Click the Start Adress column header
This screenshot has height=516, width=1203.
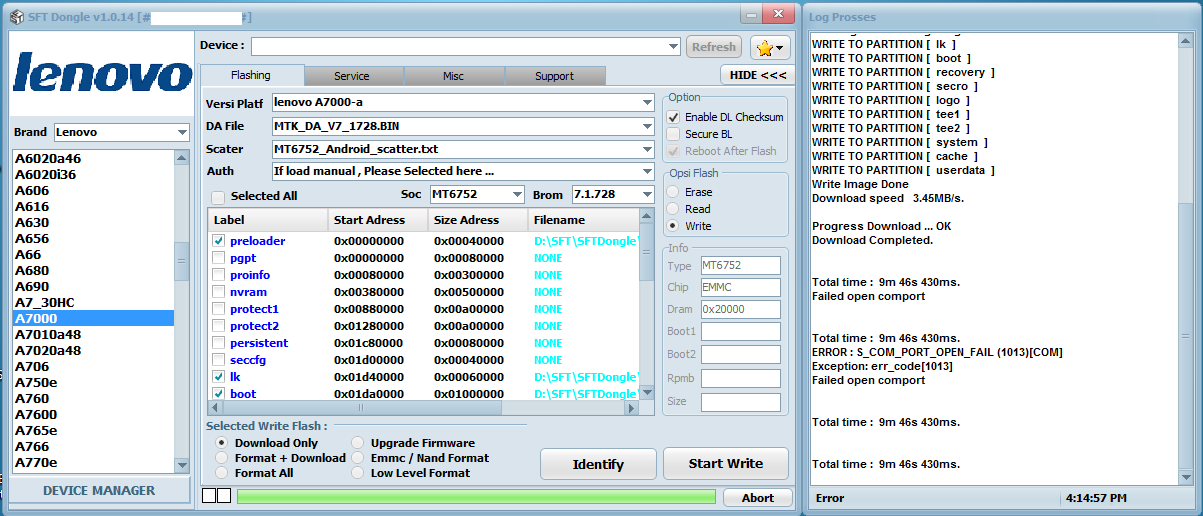pyautogui.click(x=378, y=220)
